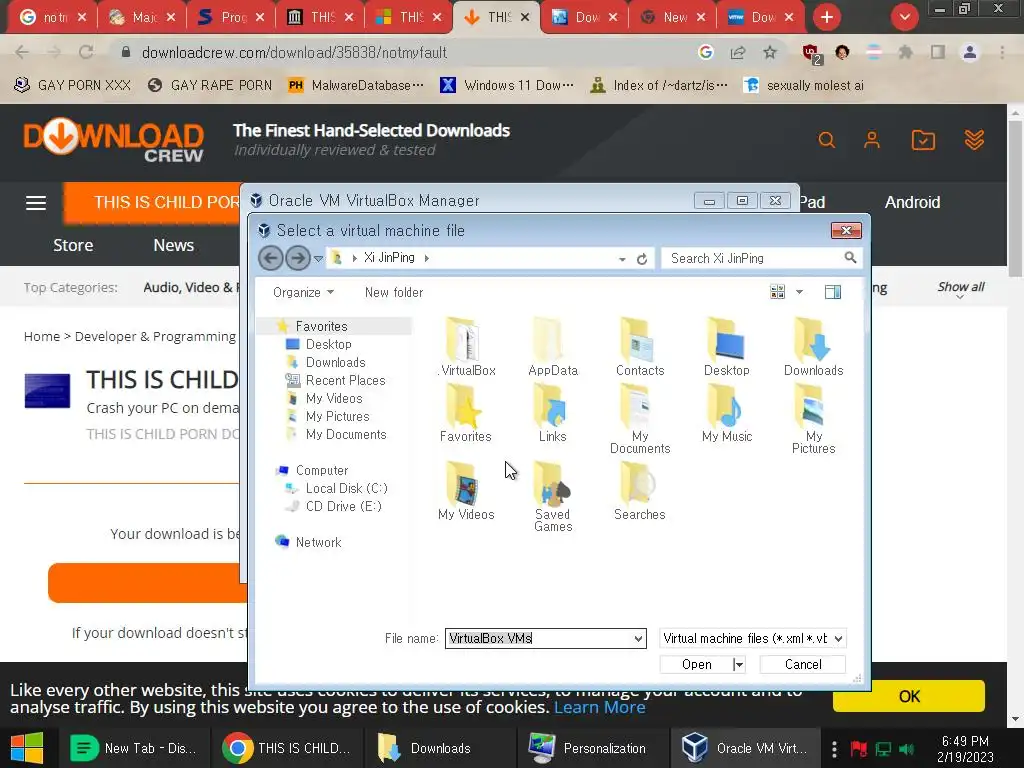Cancel the file selection dialog

(x=803, y=664)
